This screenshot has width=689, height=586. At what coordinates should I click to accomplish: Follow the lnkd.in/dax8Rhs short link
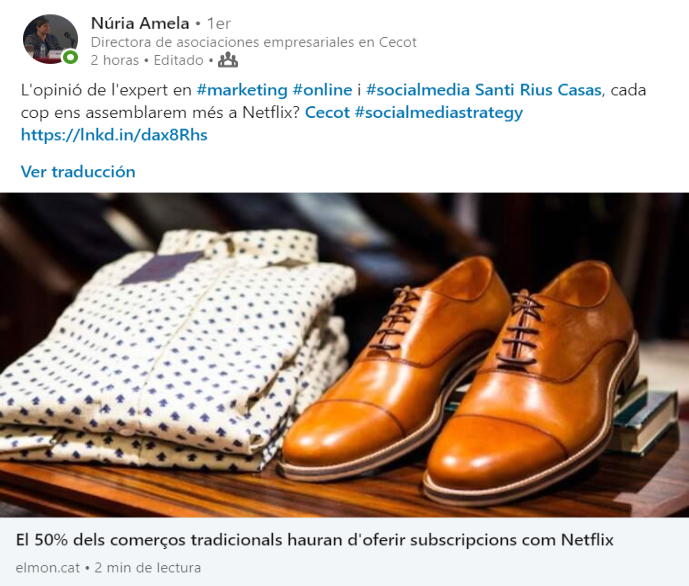(114, 135)
